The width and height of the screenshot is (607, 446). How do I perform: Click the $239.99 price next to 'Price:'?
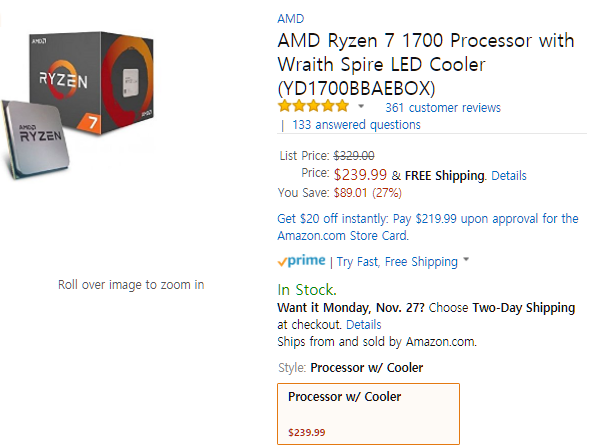coord(360,174)
